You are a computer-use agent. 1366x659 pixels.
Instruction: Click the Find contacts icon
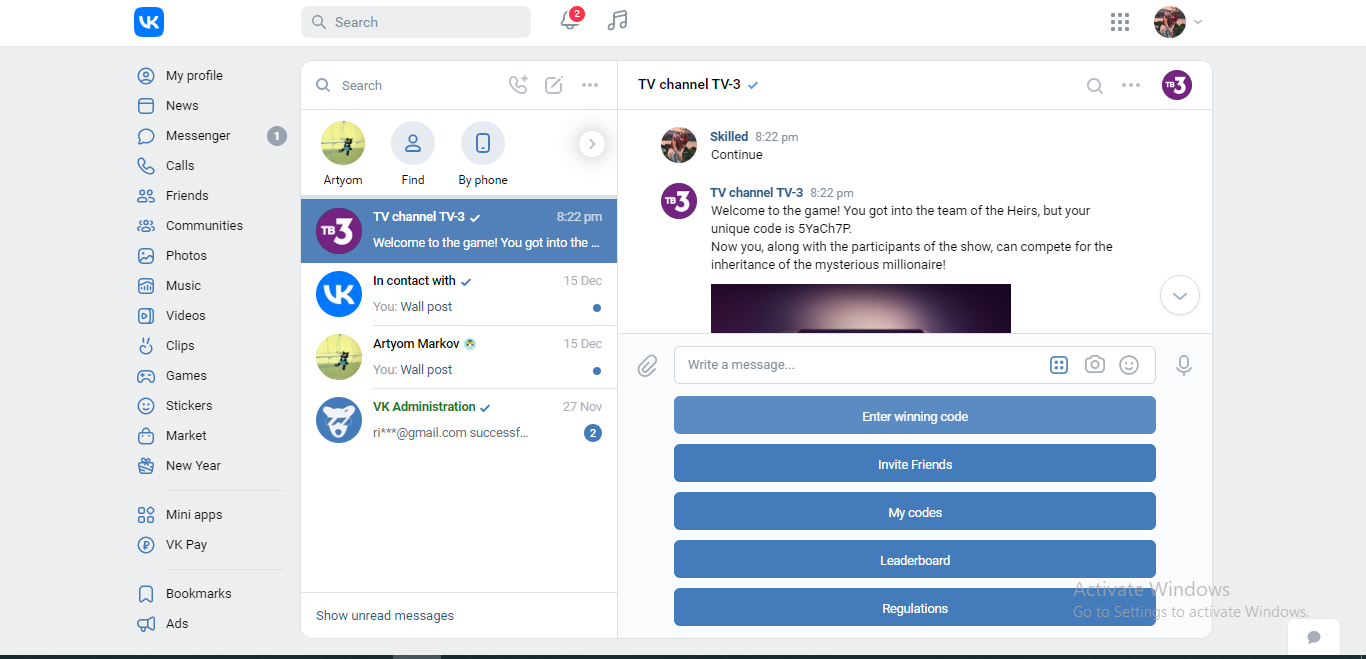pyautogui.click(x=413, y=143)
